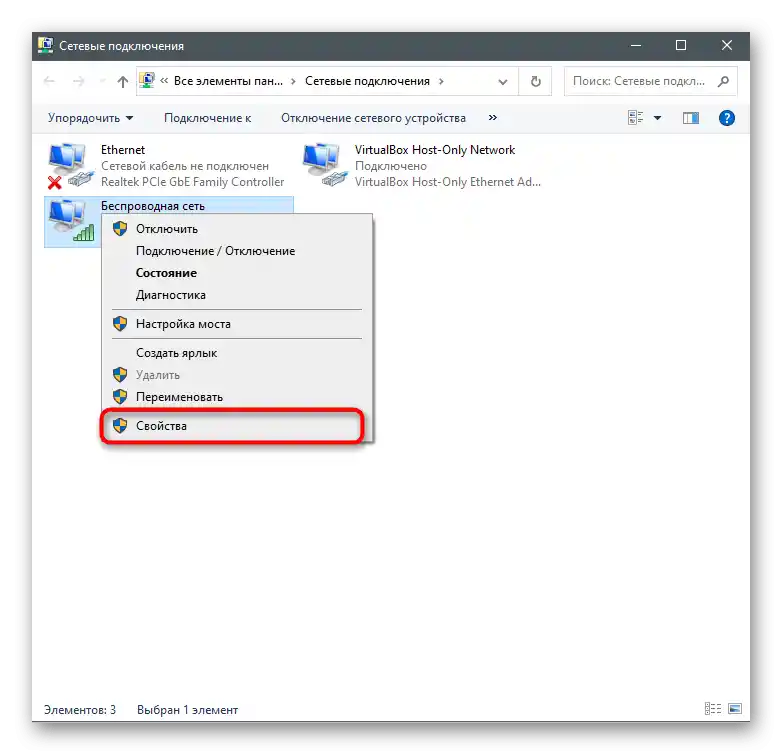This screenshot has width=782, height=755.
Task: Select 'Сетевые подключения' breadcrumb
Action: pos(367,81)
